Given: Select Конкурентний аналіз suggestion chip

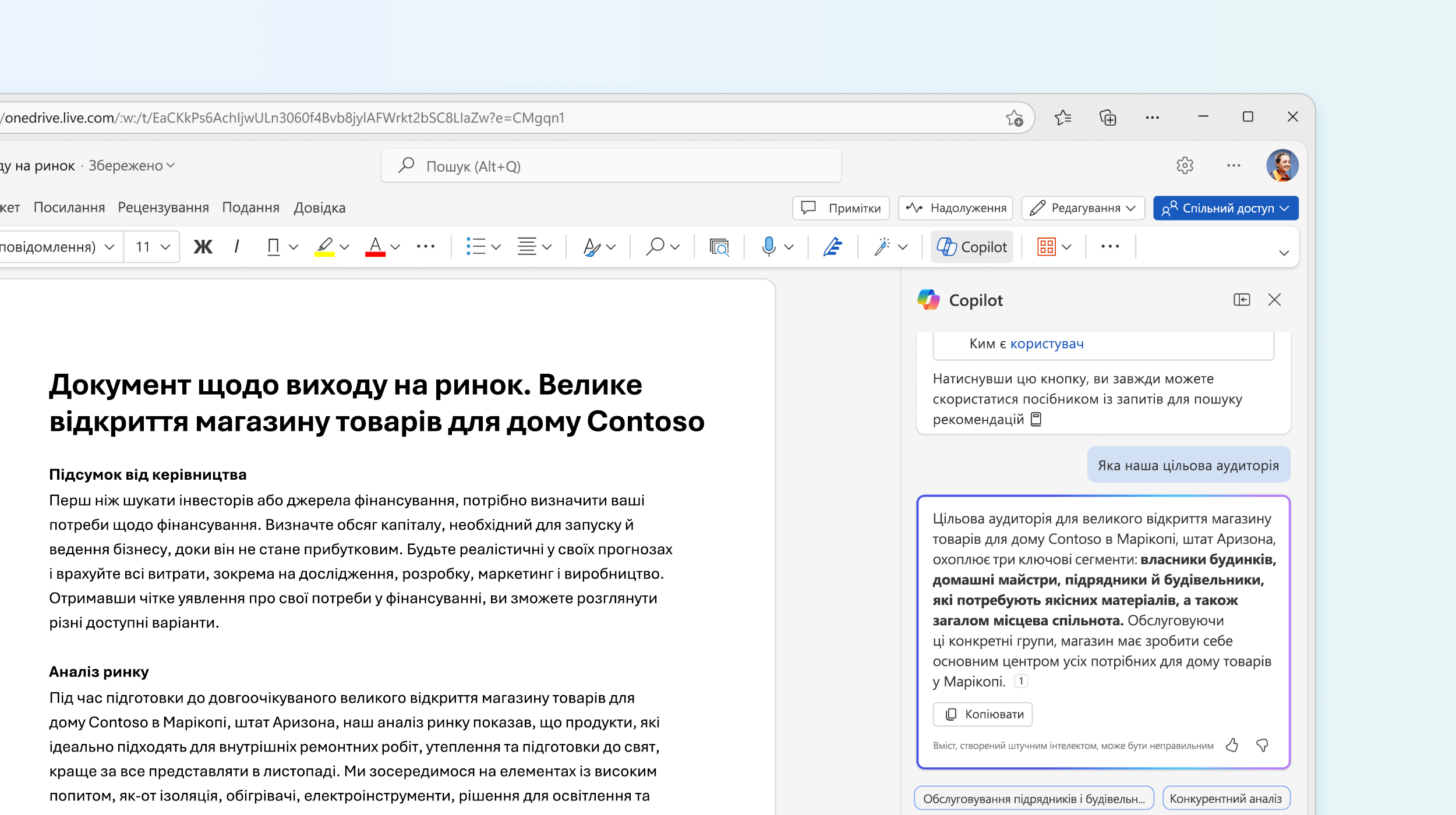Looking at the screenshot, I should (x=1226, y=799).
